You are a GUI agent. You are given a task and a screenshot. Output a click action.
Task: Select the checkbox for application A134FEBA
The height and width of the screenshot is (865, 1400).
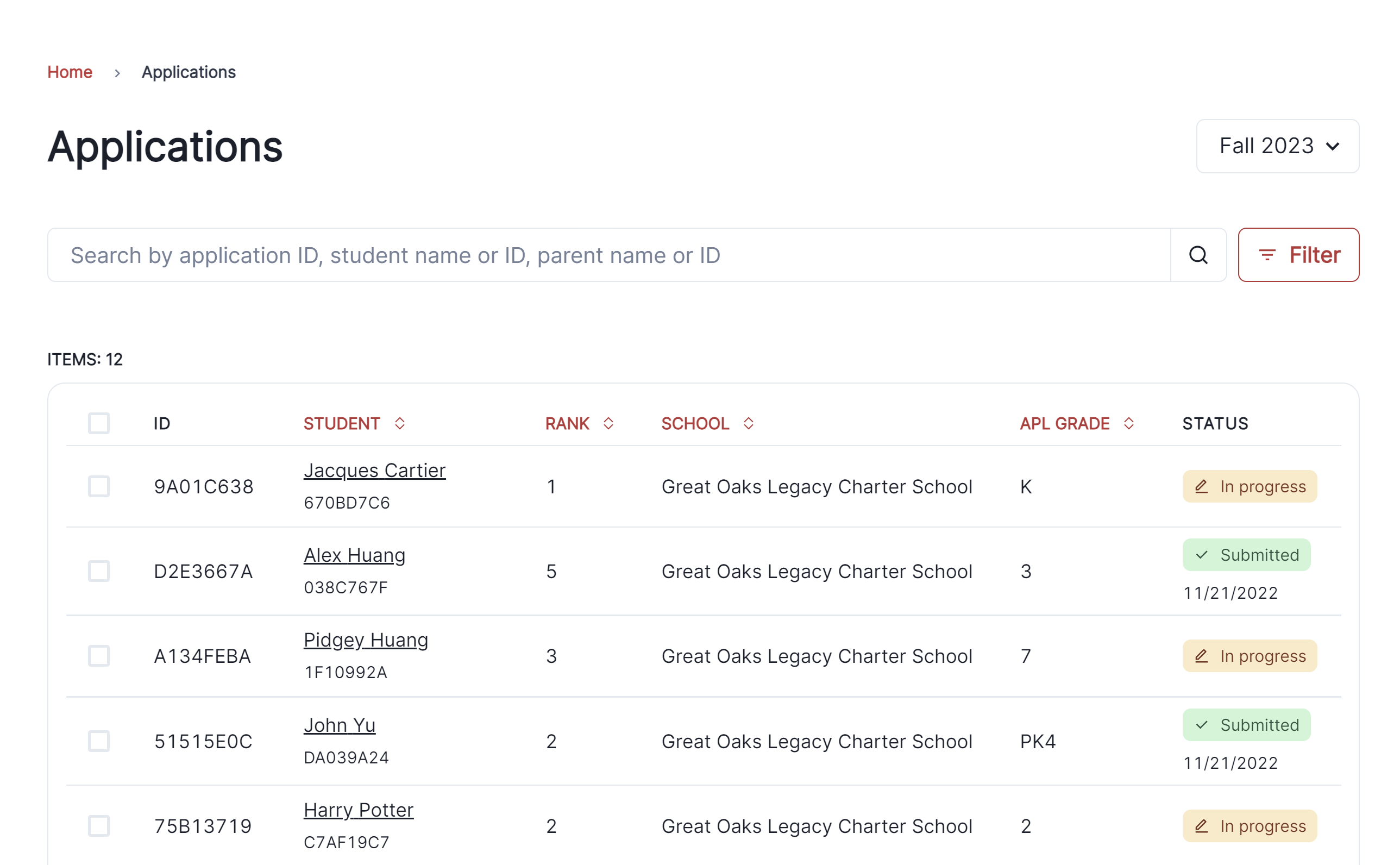99,656
